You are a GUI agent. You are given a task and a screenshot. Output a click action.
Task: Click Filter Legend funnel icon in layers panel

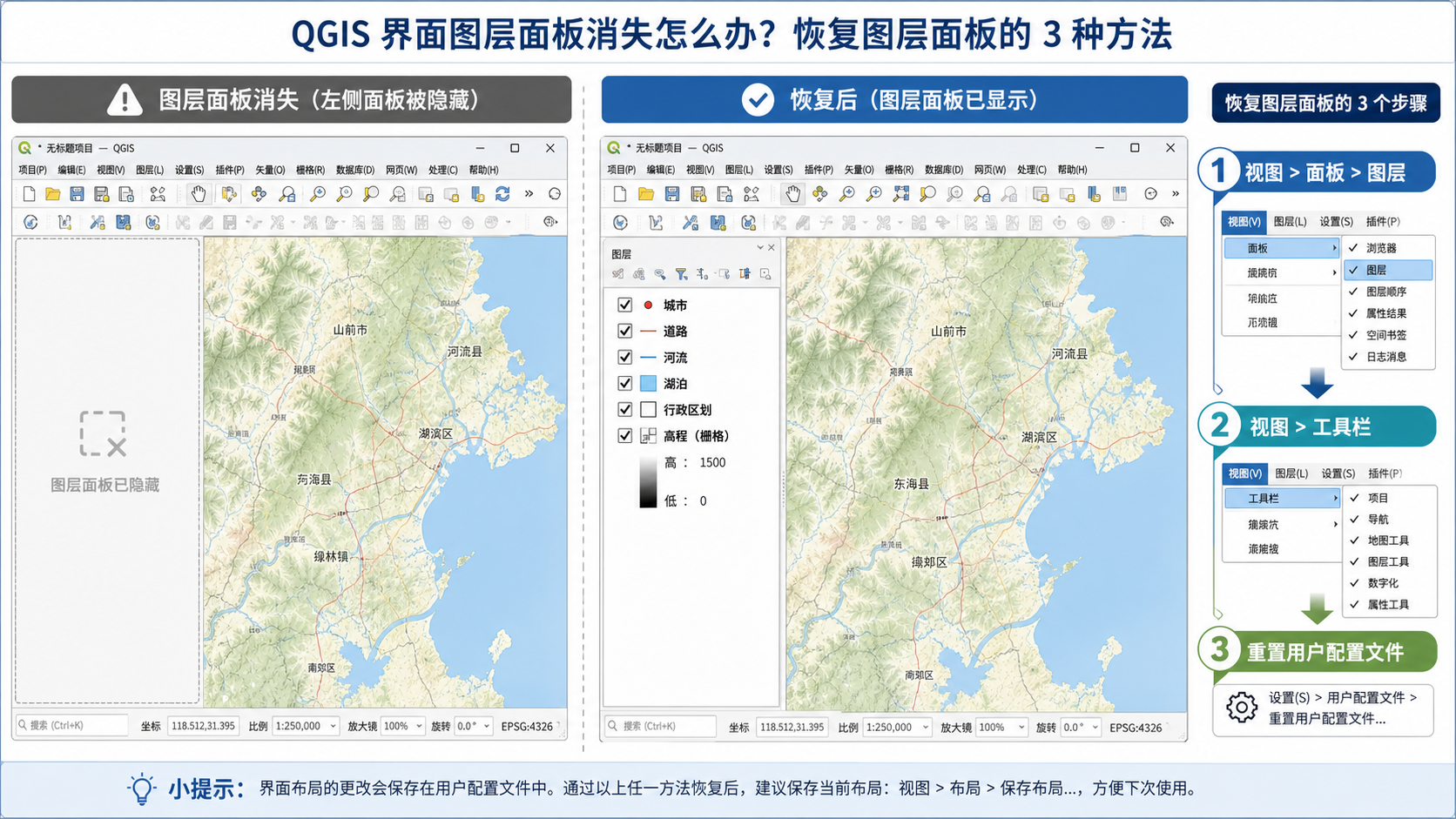(681, 274)
